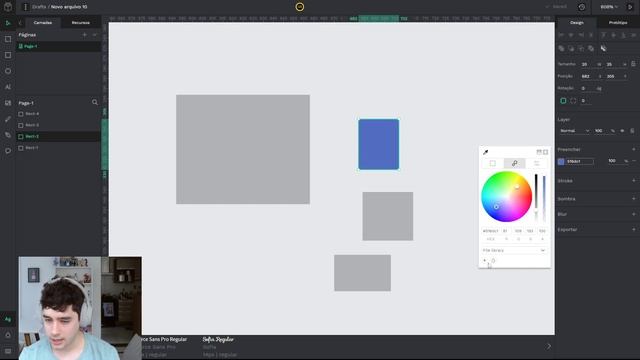Select the large gray rectangle on canvas

pos(243,149)
